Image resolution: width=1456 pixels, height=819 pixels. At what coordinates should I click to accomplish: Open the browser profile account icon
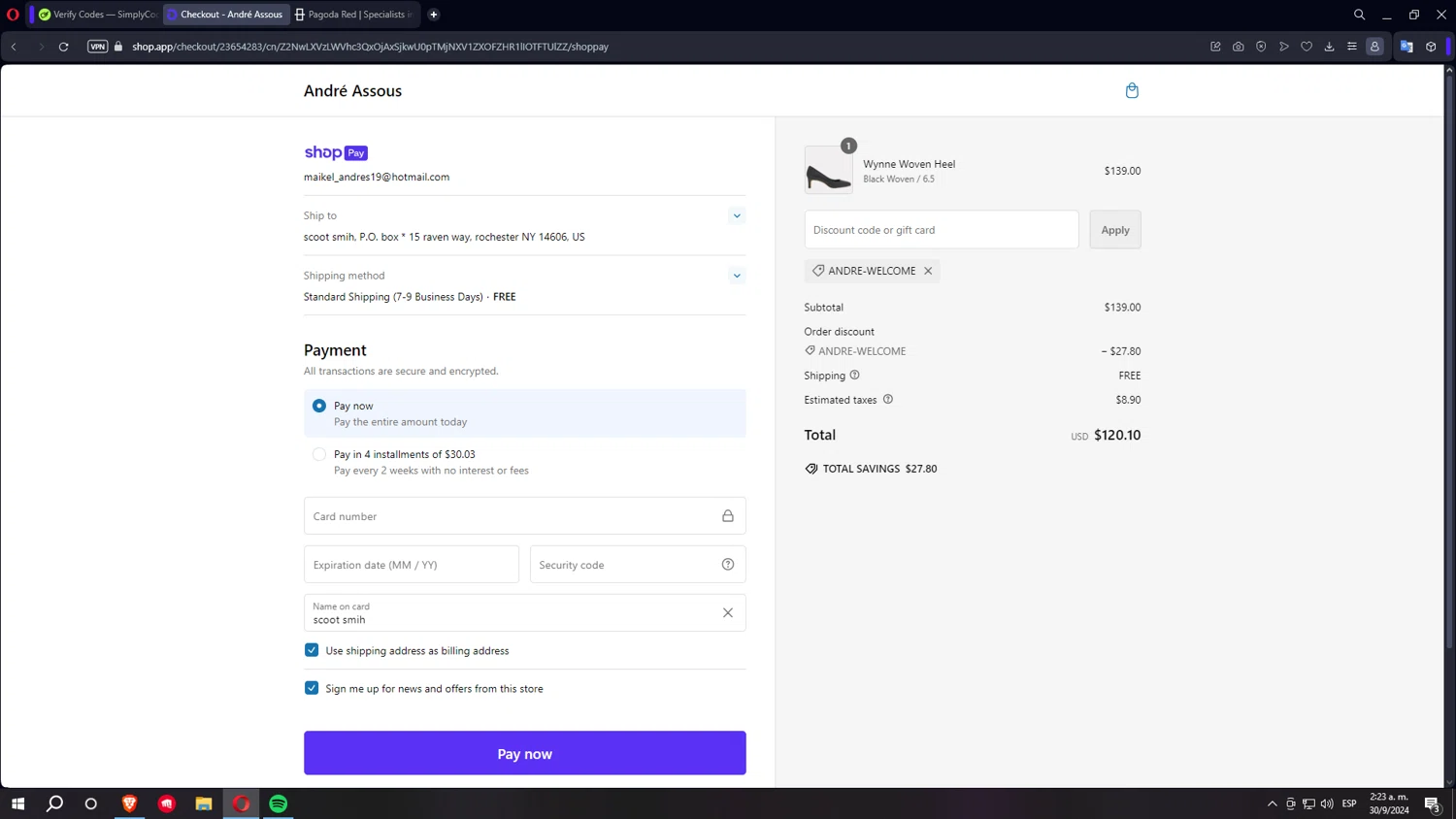click(1374, 47)
